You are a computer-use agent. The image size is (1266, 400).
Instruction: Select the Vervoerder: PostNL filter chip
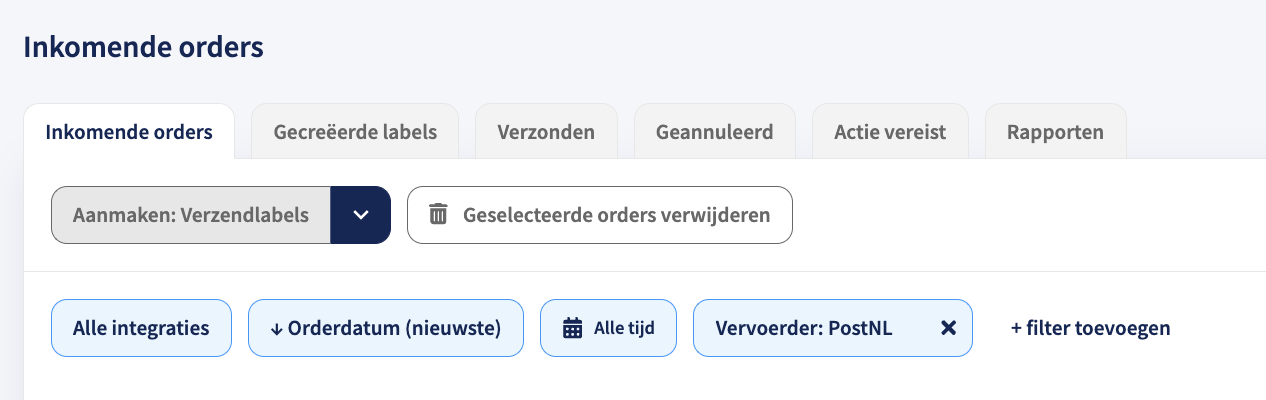coord(832,328)
